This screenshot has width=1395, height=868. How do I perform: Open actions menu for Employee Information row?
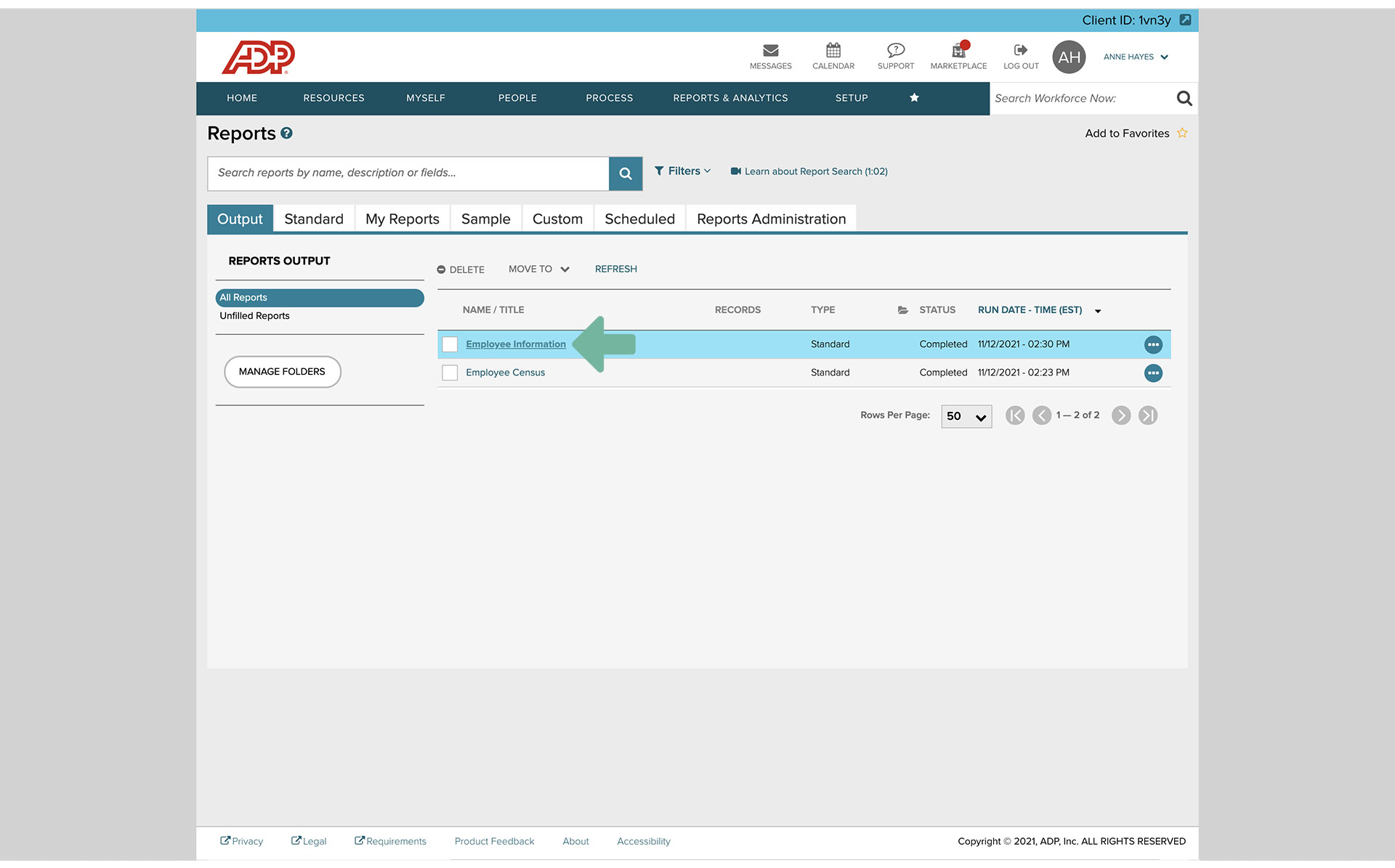[1153, 344]
